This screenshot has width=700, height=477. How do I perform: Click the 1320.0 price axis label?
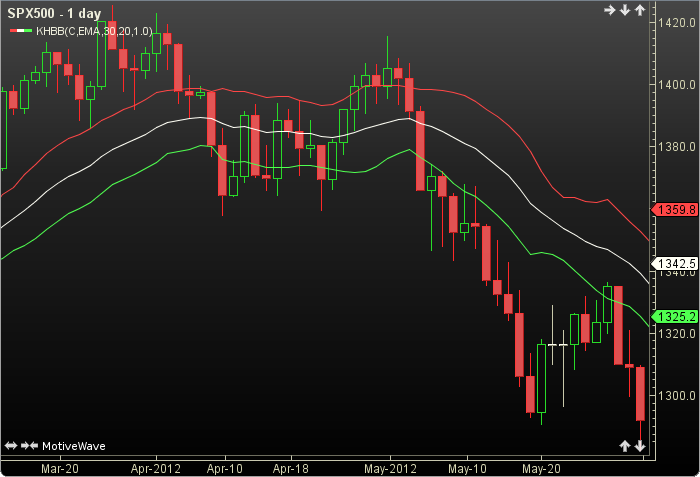coord(677,334)
